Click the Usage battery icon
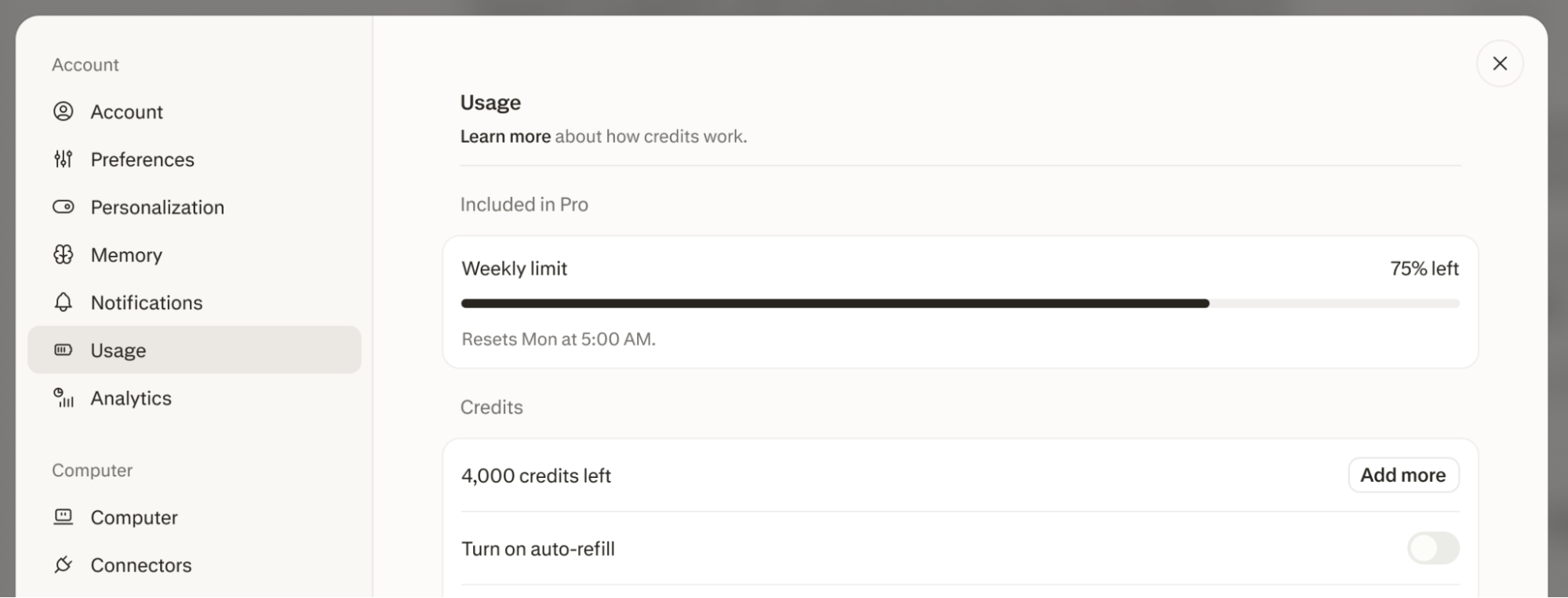This screenshot has height=598, width=1568. 64,350
